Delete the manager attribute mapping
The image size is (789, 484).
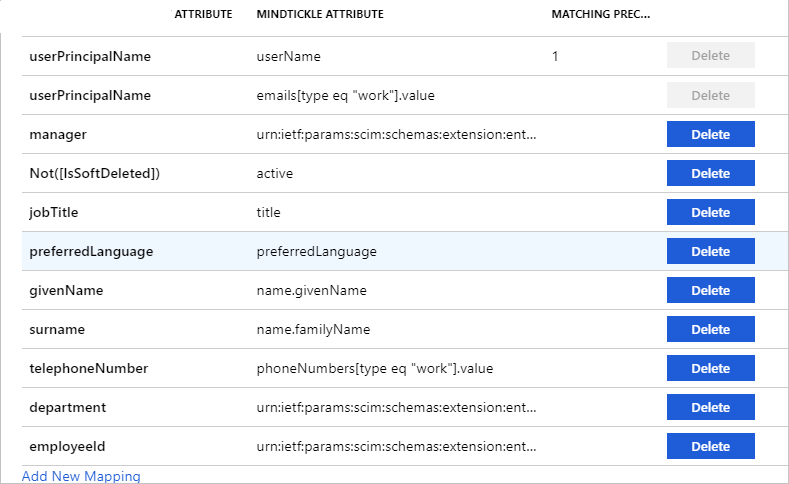710,134
